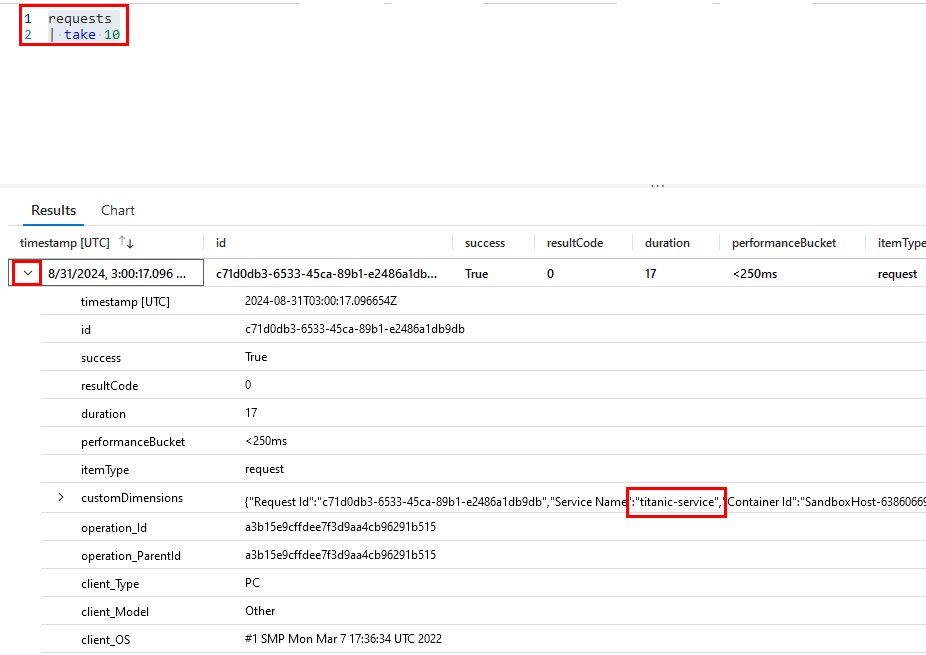This screenshot has width=926, height=655.
Task: Expand the customDimensions field
Action: tap(60, 498)
